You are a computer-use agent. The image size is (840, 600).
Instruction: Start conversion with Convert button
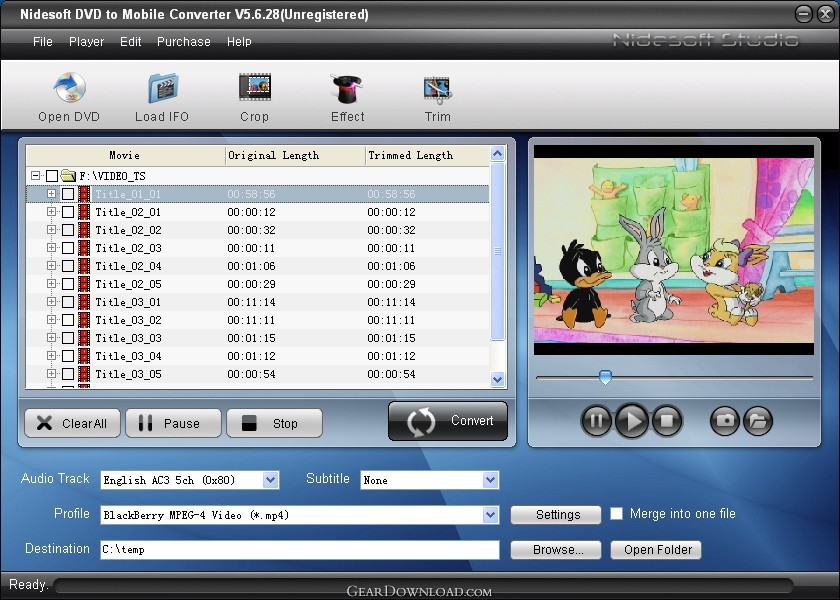pos(448,421)
